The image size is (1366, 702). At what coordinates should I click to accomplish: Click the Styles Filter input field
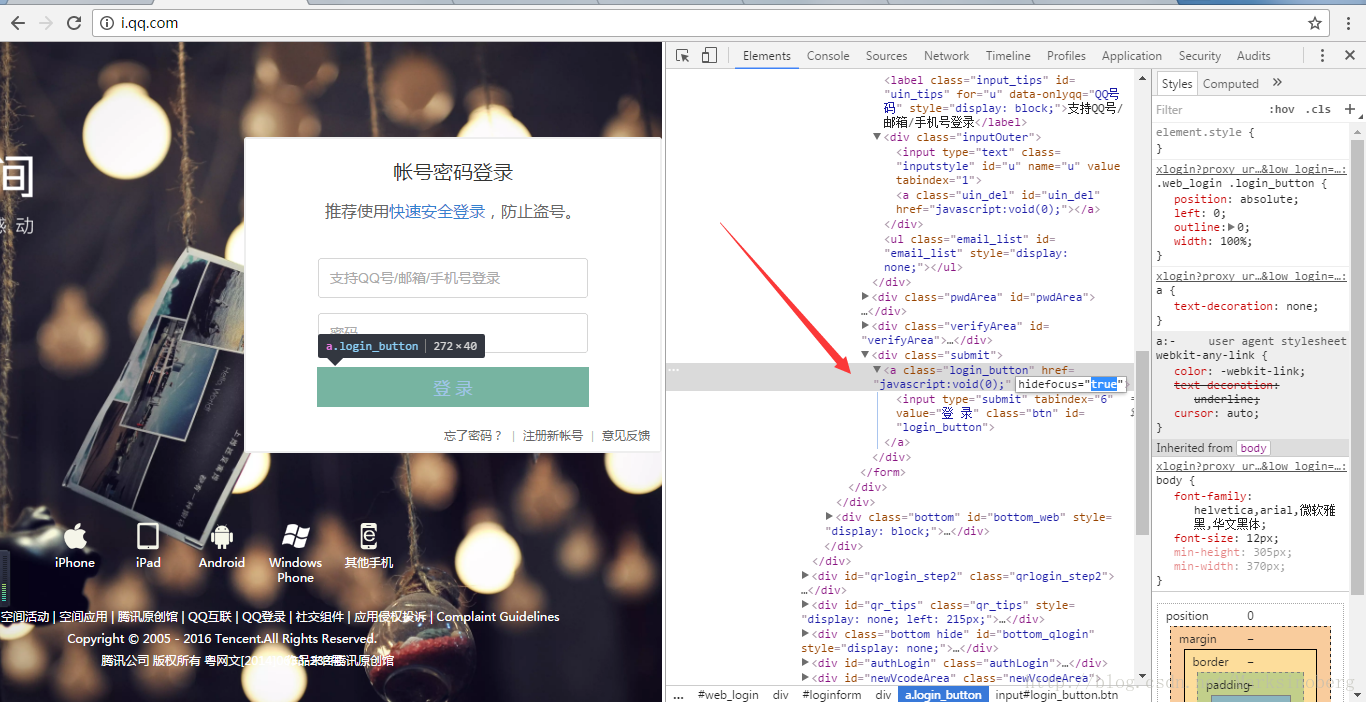1205,110
